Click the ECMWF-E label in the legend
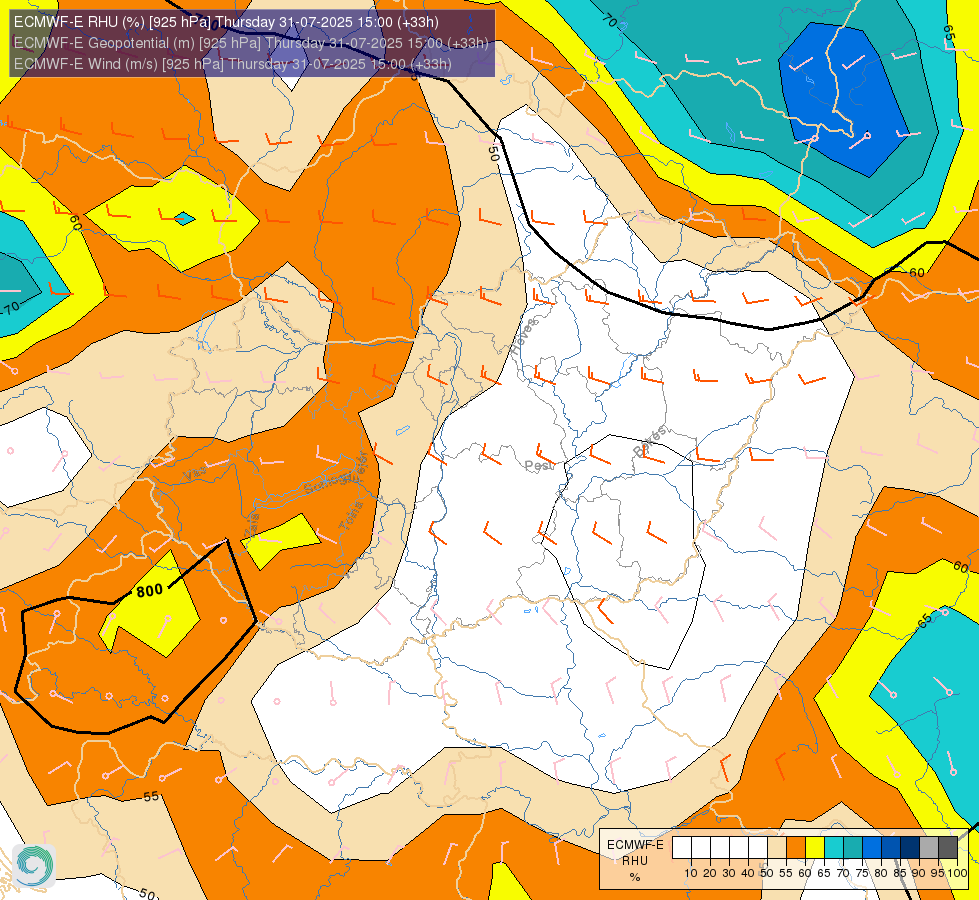 pyautogui.click(x=635, y=845)
